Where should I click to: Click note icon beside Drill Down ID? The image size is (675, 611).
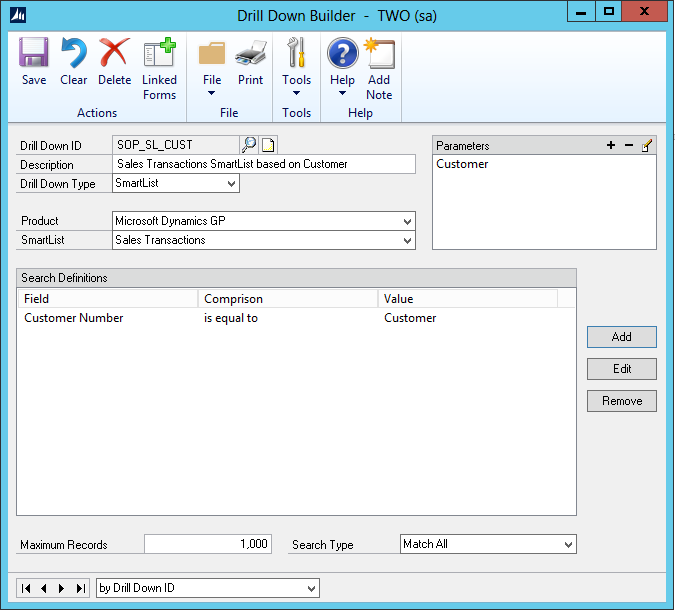[x=268, y=145]
